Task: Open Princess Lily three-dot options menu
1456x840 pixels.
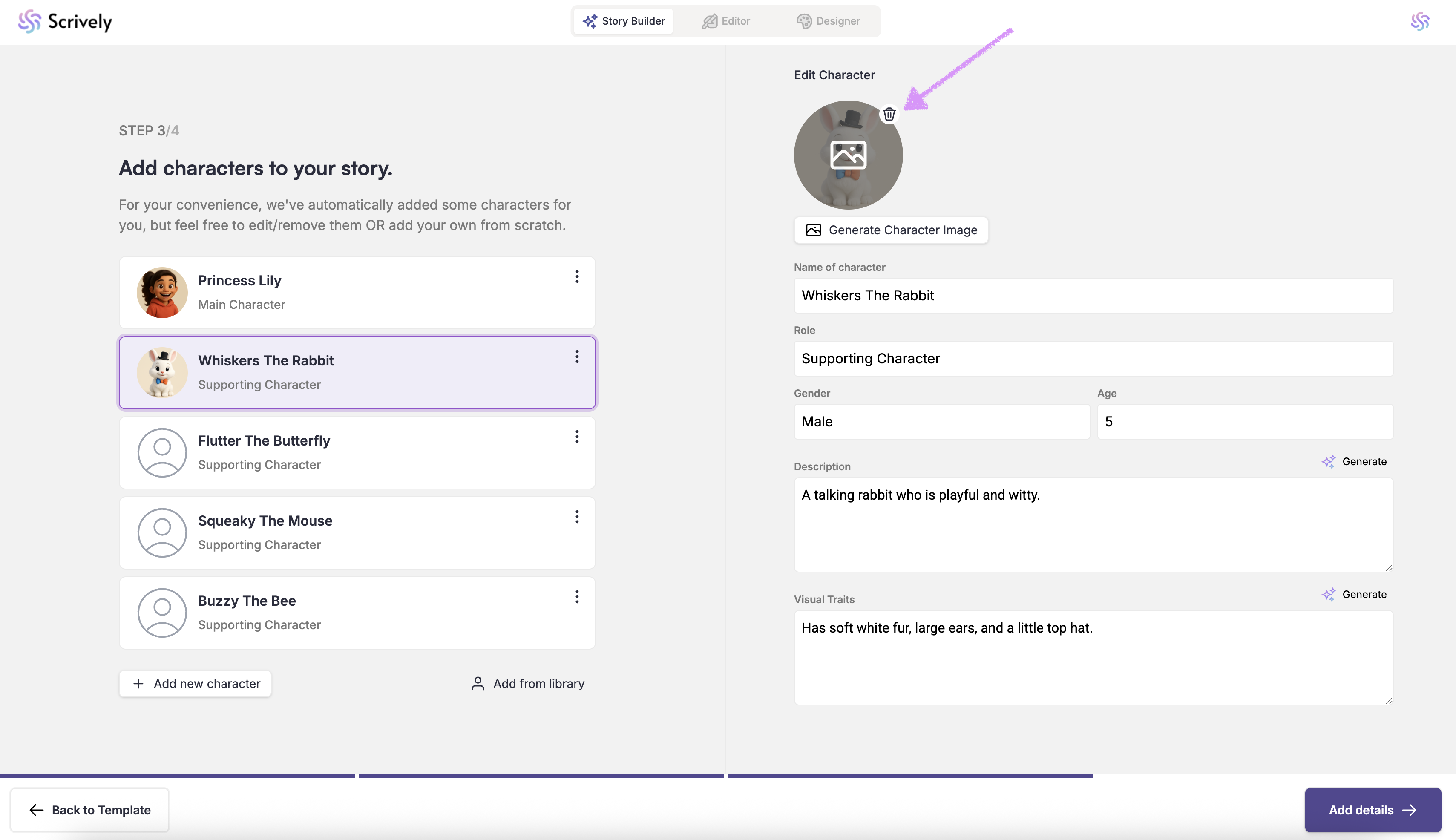Action: pos(577,277)
